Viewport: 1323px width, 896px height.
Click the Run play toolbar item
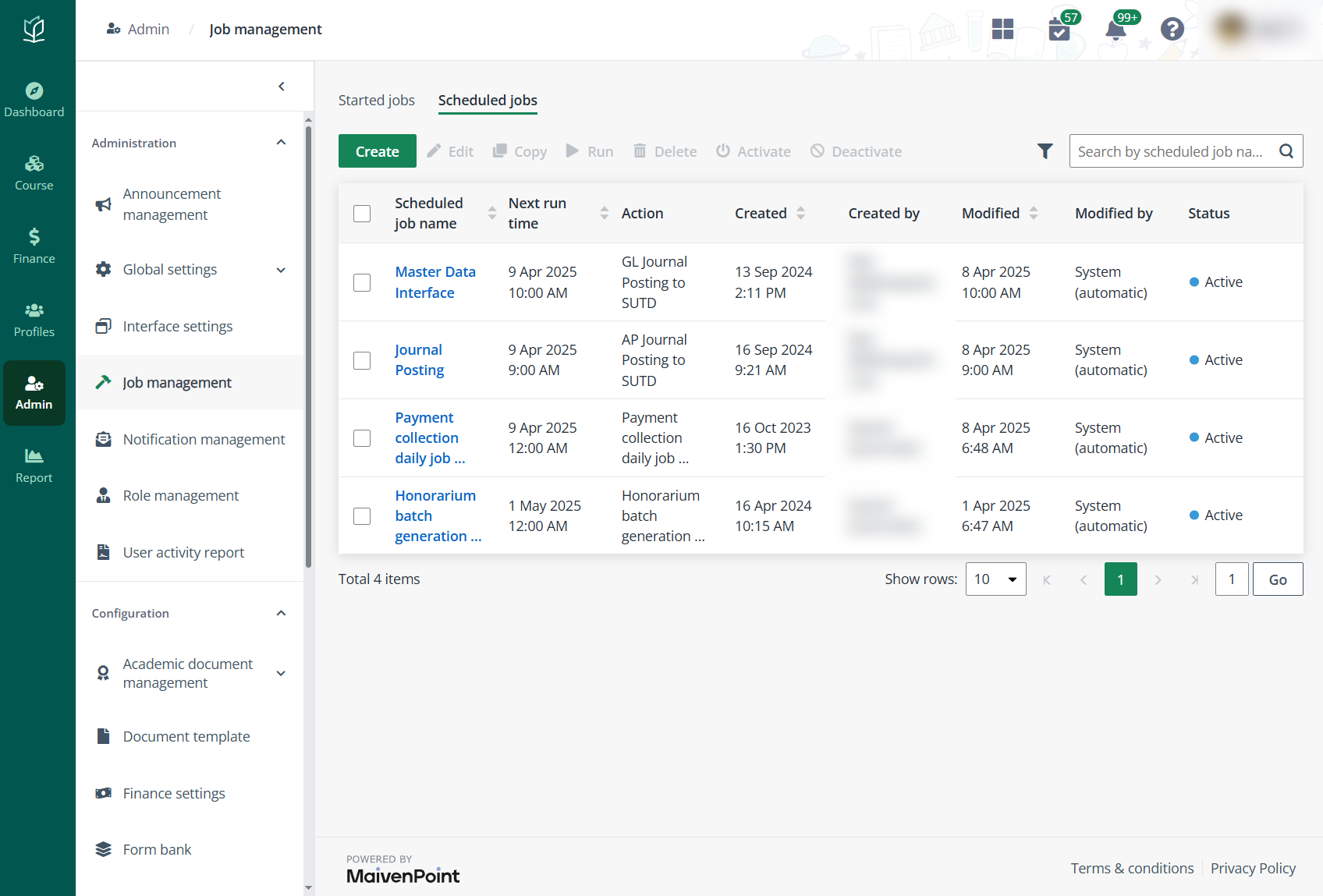click(x=590, y=151)
